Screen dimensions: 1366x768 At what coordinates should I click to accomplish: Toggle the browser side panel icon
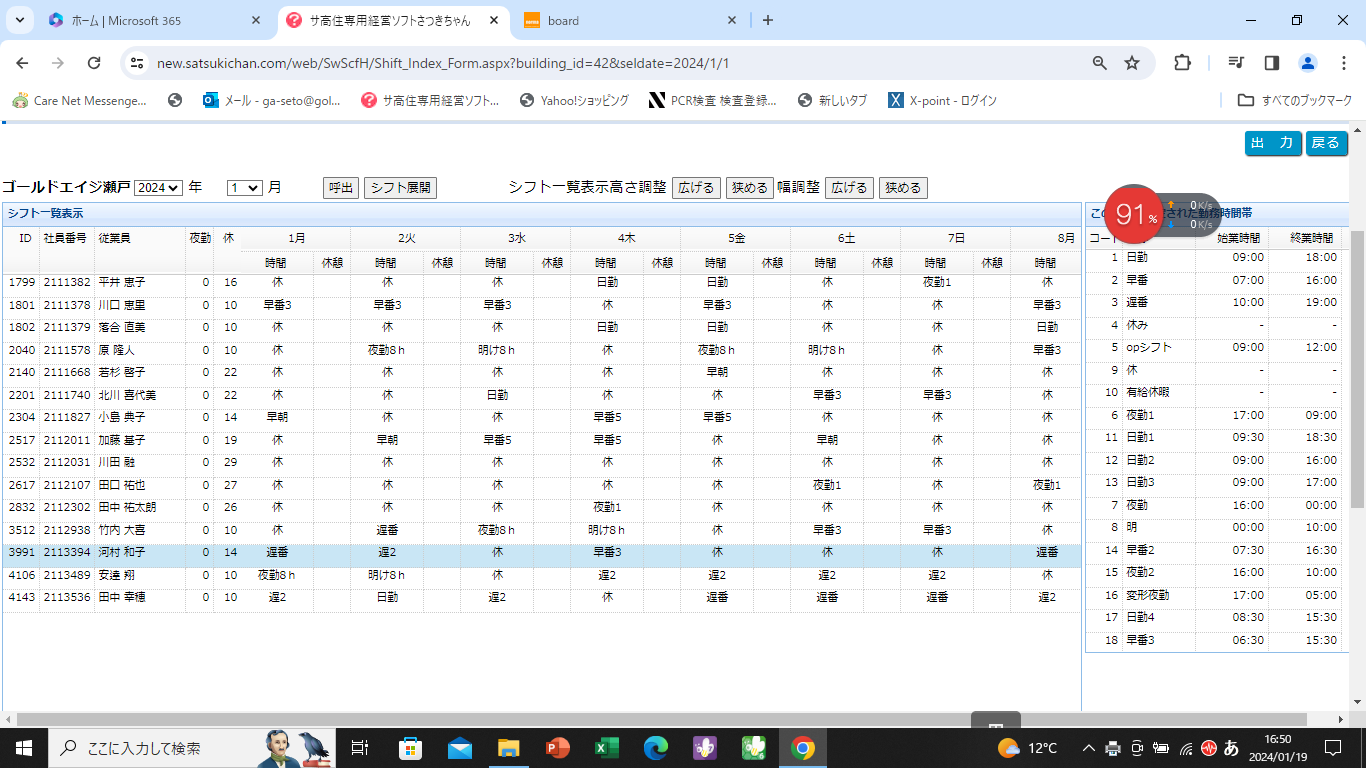(x=1272, y=63)
